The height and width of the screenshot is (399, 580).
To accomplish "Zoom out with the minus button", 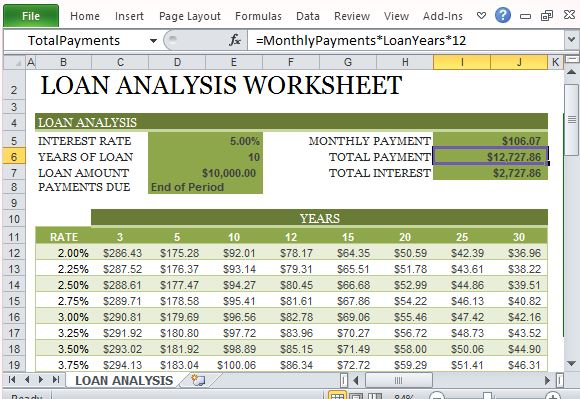I will [x=437, y=396].
